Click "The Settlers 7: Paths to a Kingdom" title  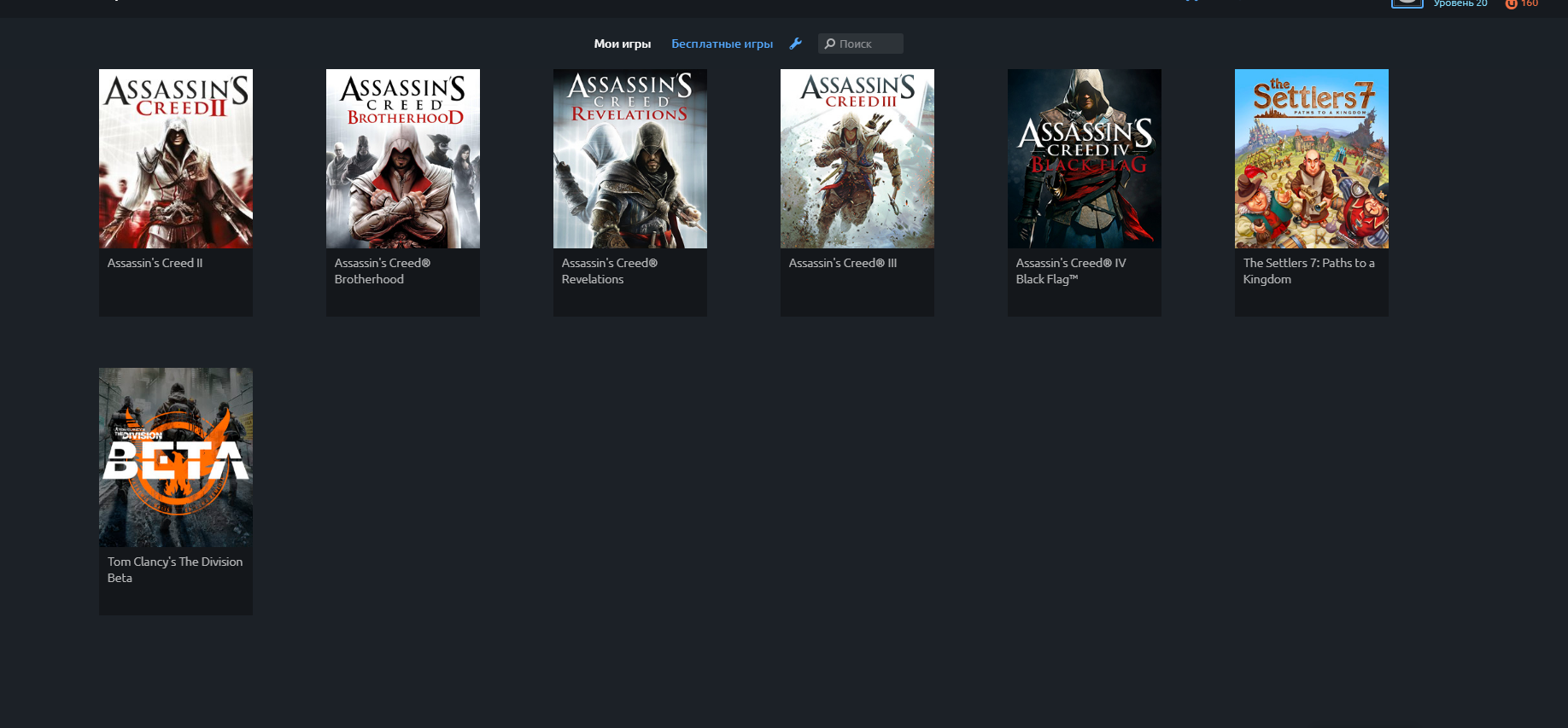coord(1309,271)
